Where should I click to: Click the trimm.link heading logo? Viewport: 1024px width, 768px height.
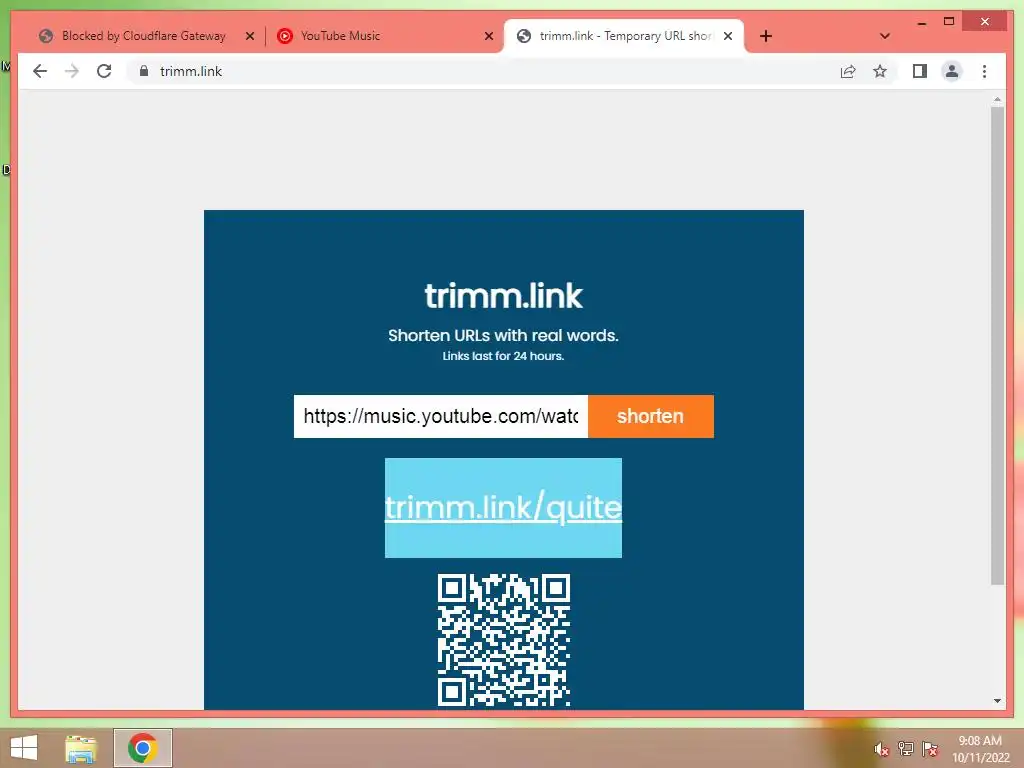click(503, 296)
